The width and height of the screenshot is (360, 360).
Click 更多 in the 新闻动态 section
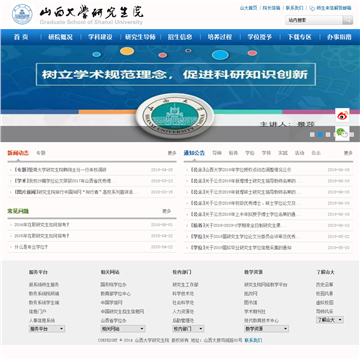(172, 153)
